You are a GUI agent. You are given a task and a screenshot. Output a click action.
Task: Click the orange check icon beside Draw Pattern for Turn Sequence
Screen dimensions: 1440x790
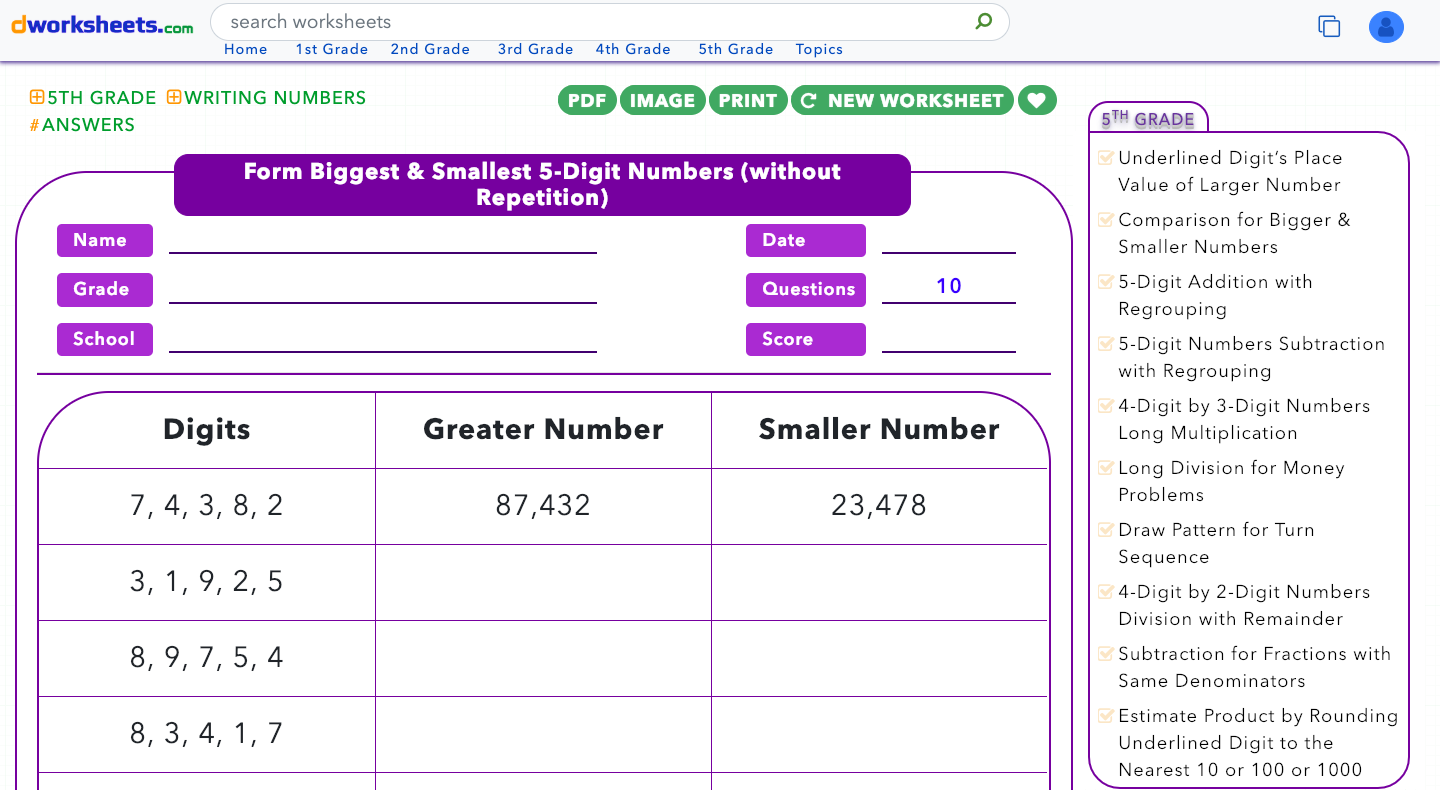[1106, 529]
